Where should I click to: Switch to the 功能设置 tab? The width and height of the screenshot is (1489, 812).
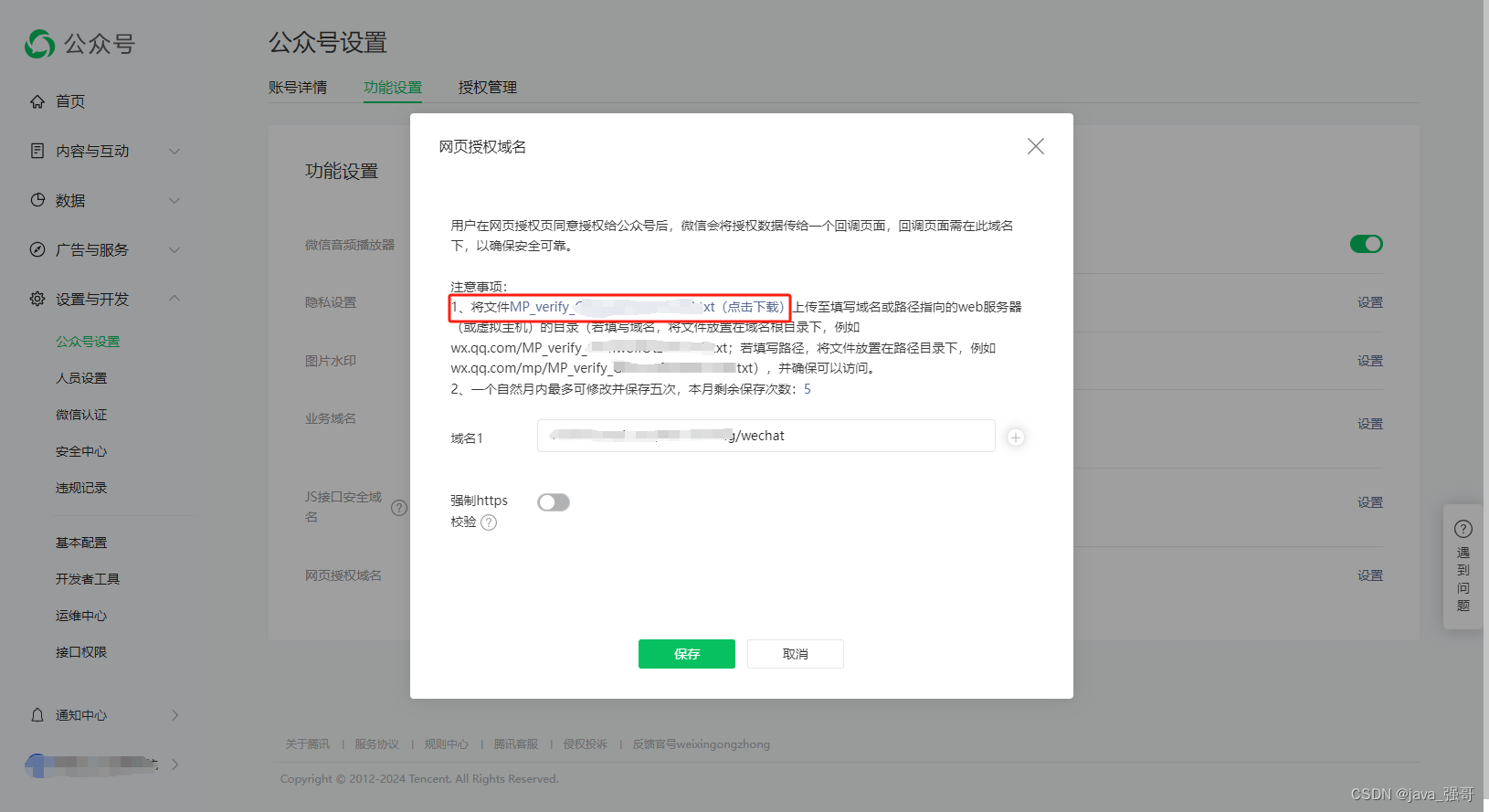click(x=393, y=88)
